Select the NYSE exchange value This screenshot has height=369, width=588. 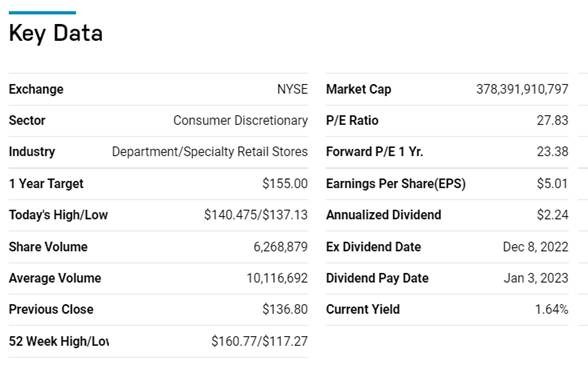click(292, 89)
